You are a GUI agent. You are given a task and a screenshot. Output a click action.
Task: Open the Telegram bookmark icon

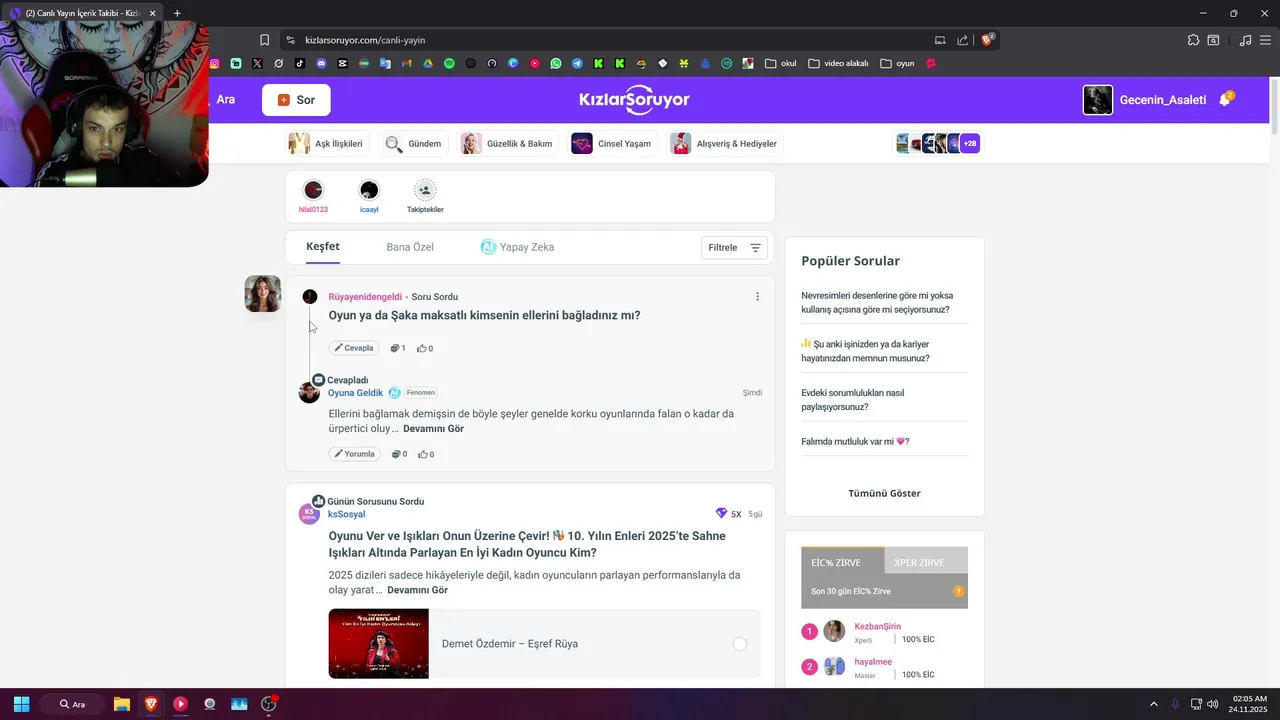(577, 63)
